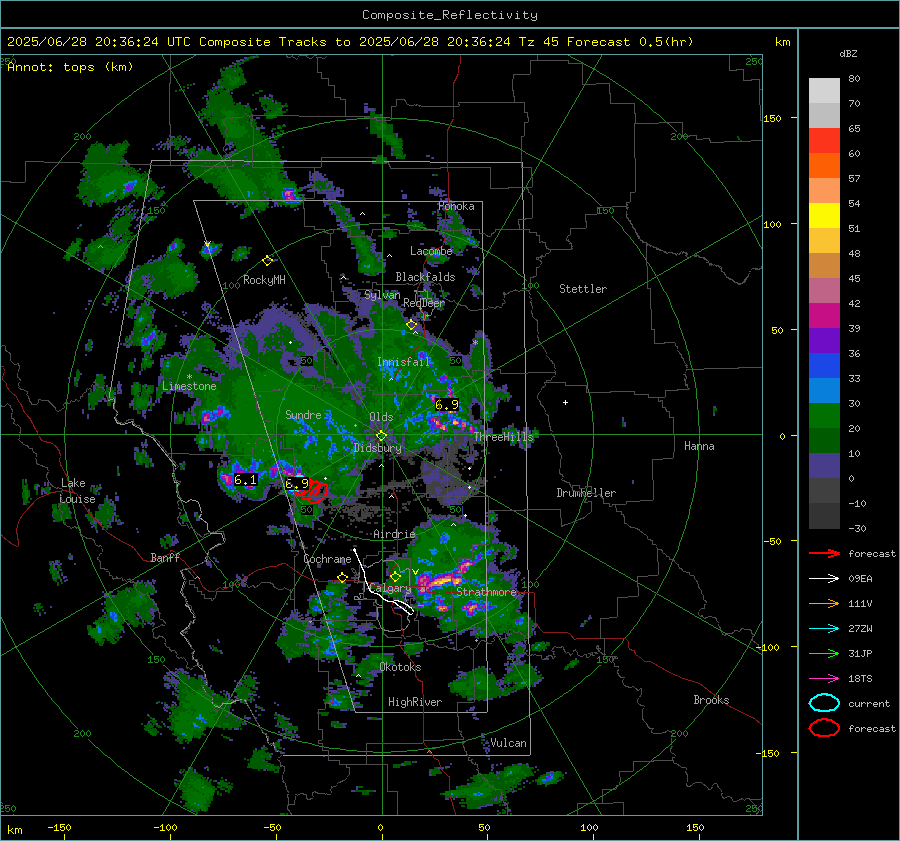Click the Blackfalds city label
The height and width of the screenshot is (841, 900).
(x=425, y=277)
